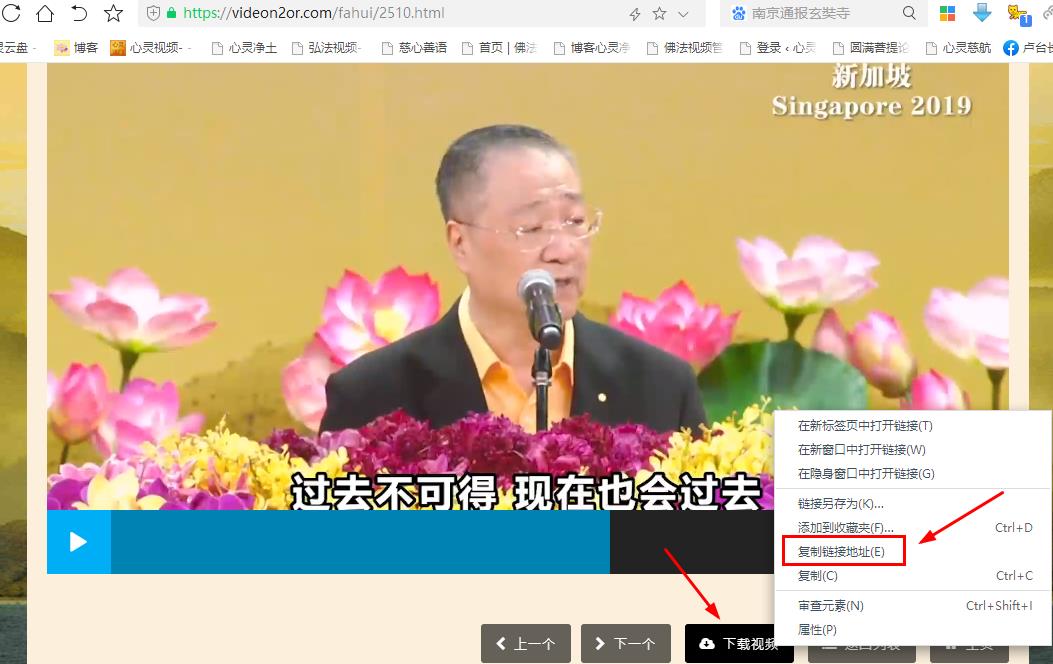Open the shield security icon in address bar
The height and width of the screenshot is (664, 1053).
click(x=153, y=13)
